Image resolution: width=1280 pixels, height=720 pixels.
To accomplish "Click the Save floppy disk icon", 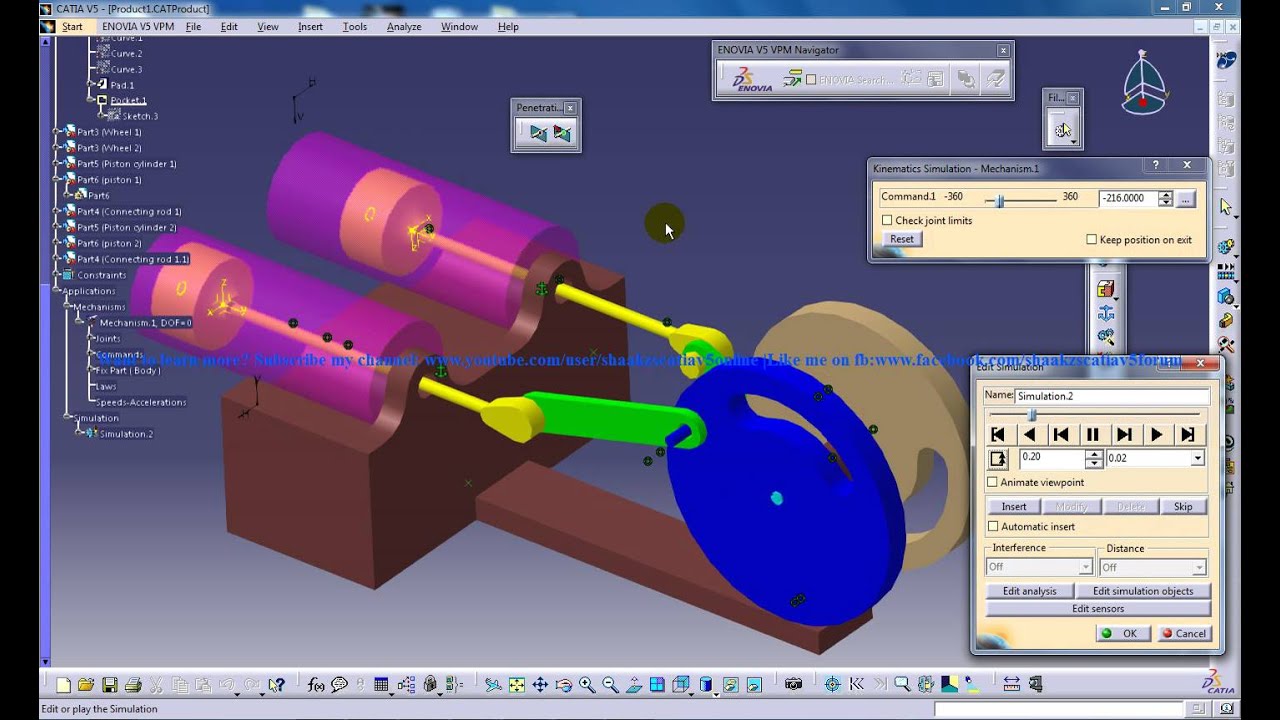I will pyautogui.click(x=110, y=685).
